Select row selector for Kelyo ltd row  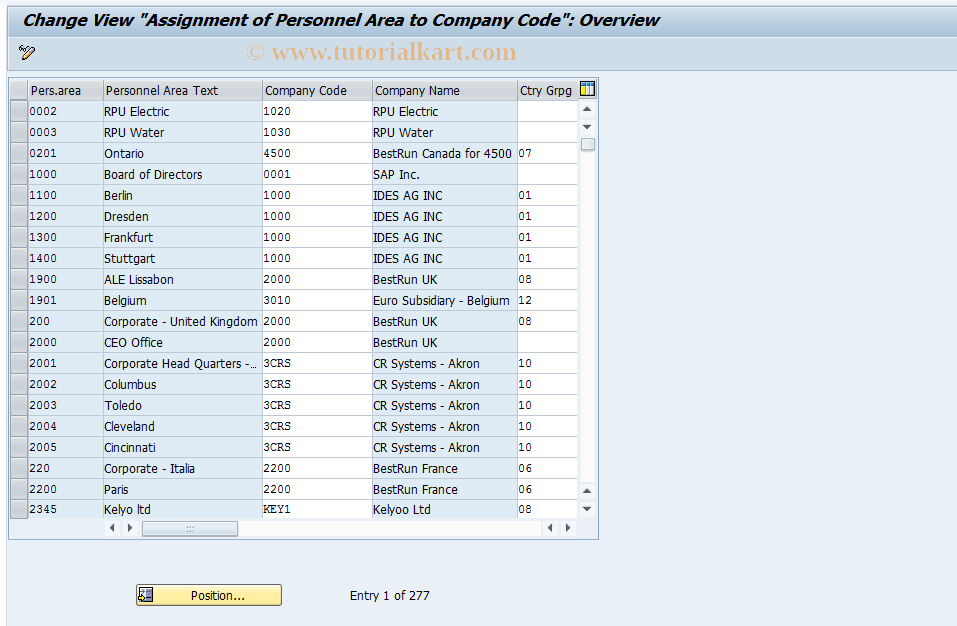tap(19, 509)
